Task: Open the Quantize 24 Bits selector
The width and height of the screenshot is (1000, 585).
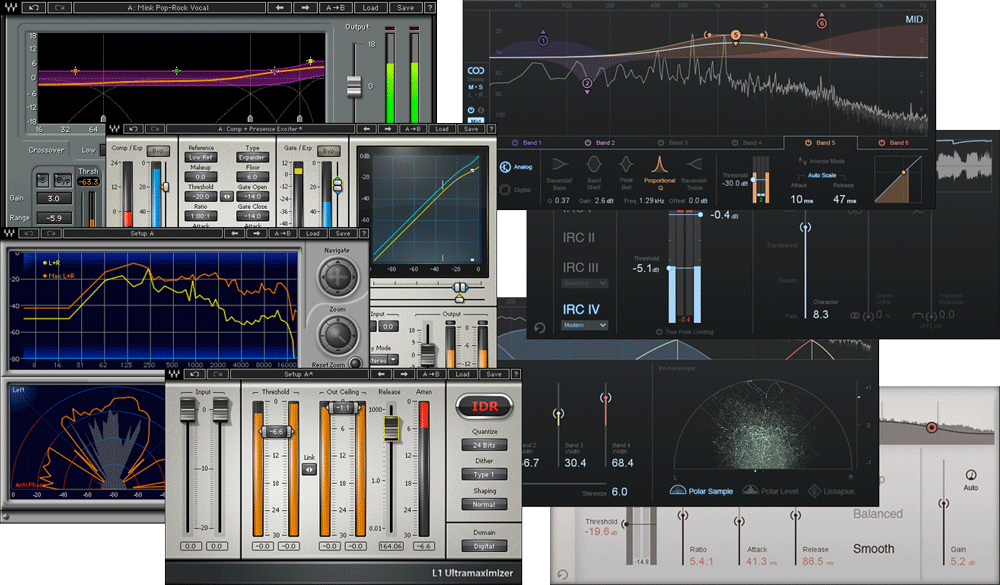Action: pos(483,445)
